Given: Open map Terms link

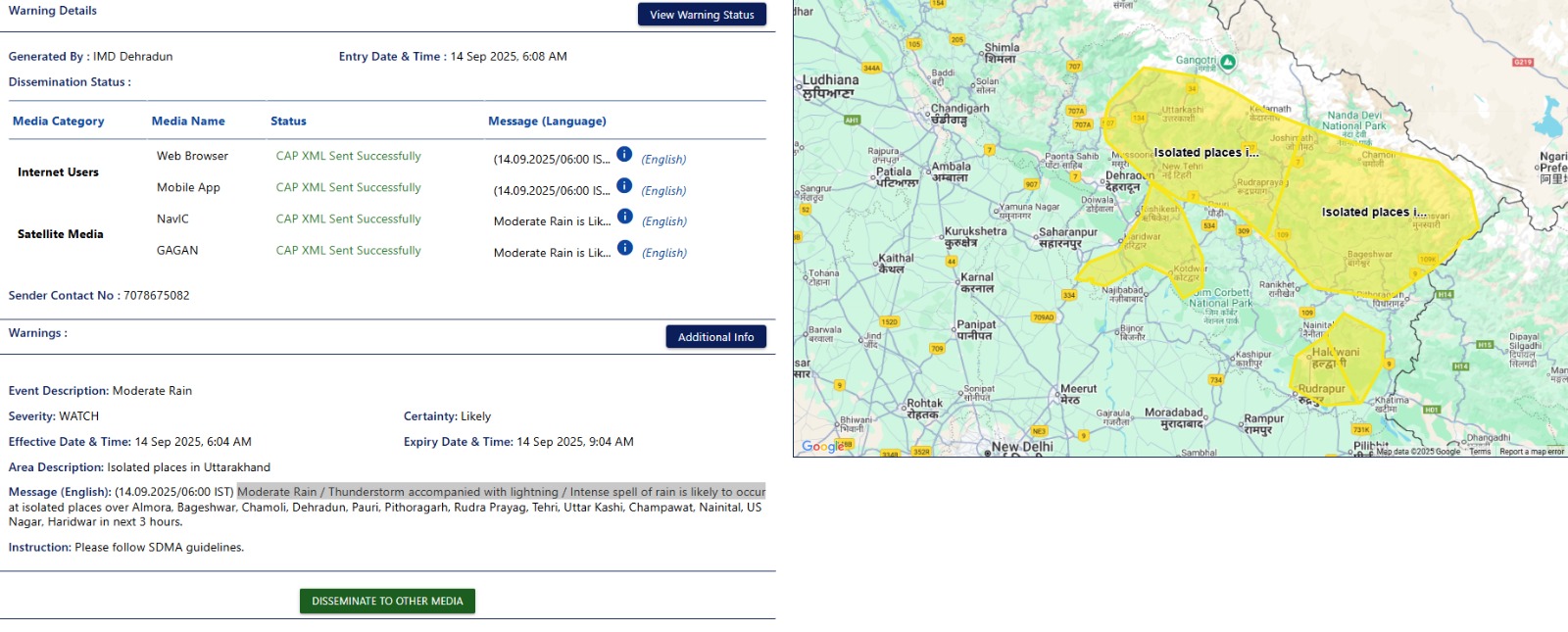Looking at the screenshot, I should (x=1480, y=452).
